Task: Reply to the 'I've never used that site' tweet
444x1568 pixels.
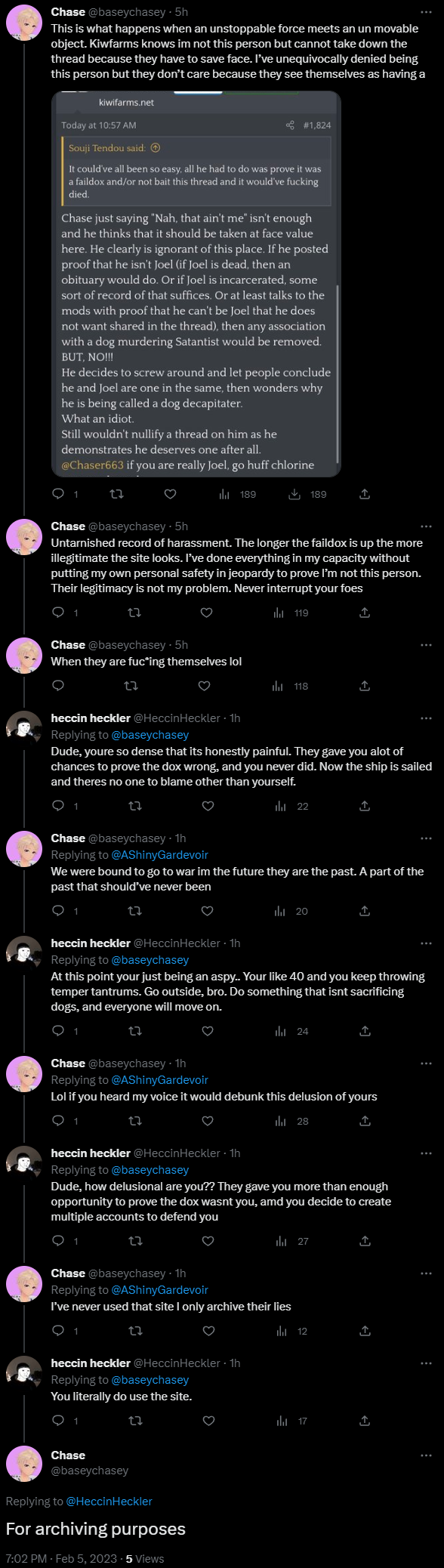Action: tap(58, 1331)
